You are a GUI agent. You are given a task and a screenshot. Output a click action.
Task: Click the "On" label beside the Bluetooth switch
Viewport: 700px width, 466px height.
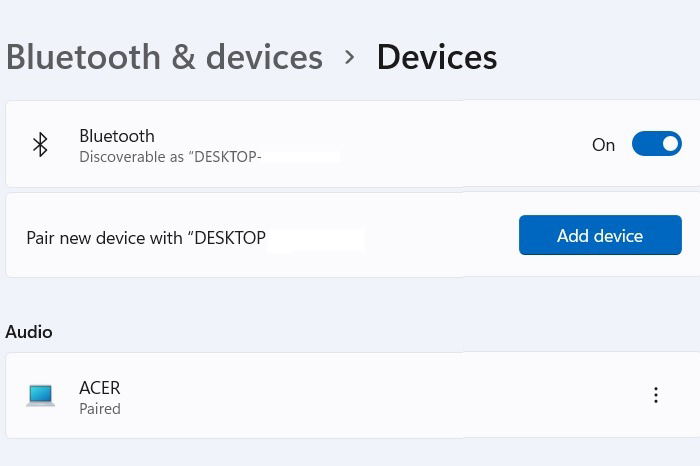pos(603,145)
